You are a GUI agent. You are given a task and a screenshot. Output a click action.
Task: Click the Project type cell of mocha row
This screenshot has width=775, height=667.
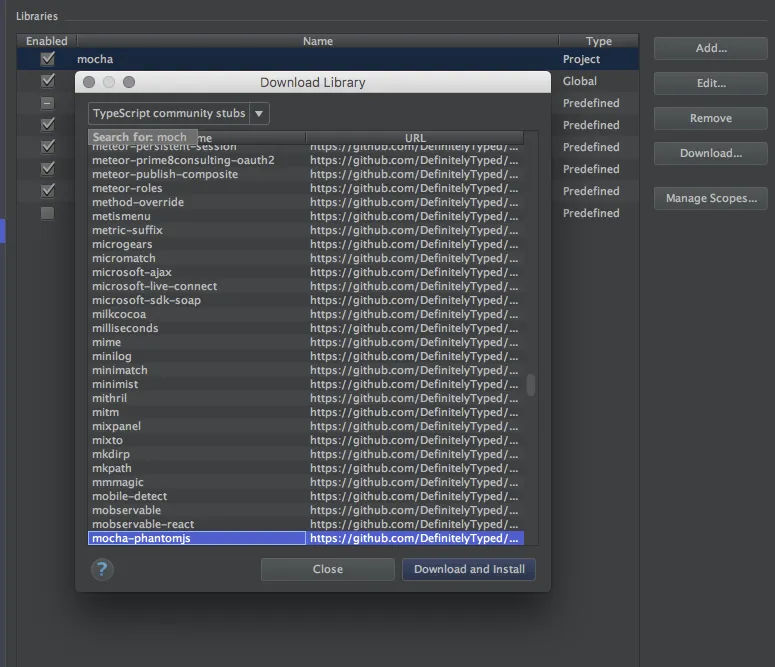[x=599, y=59]
